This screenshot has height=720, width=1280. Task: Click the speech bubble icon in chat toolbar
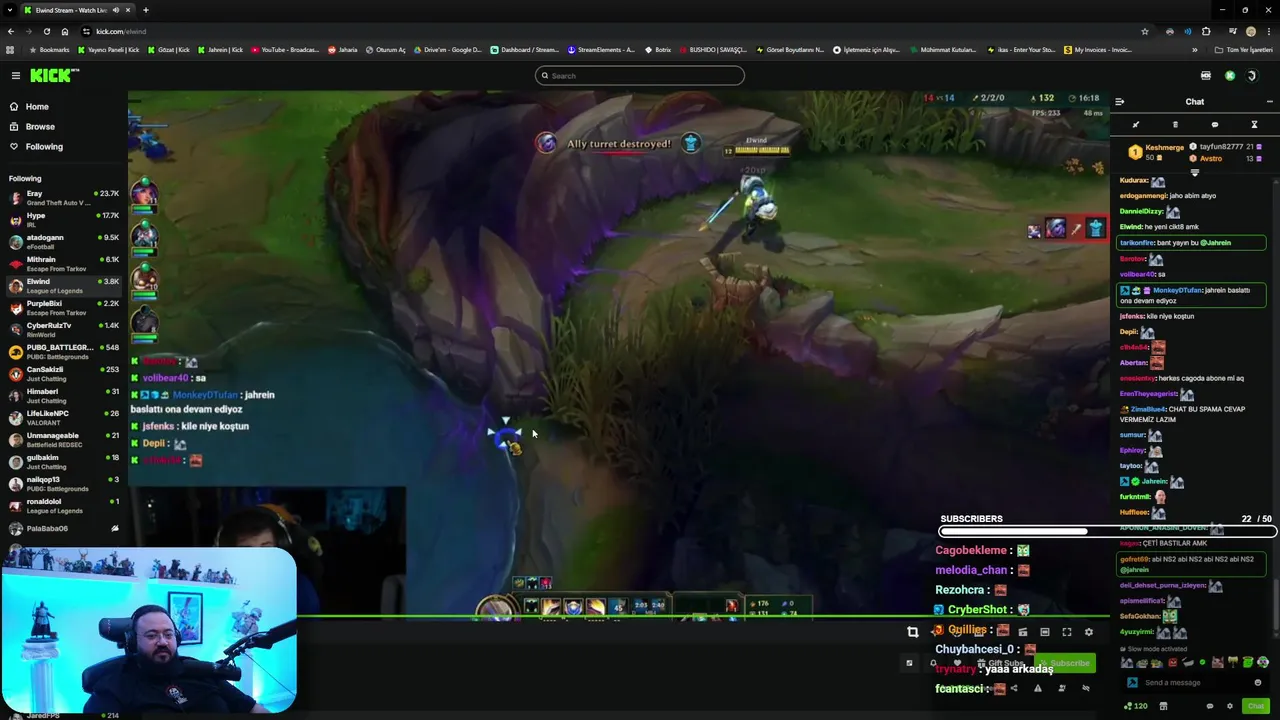[1215, 125]
